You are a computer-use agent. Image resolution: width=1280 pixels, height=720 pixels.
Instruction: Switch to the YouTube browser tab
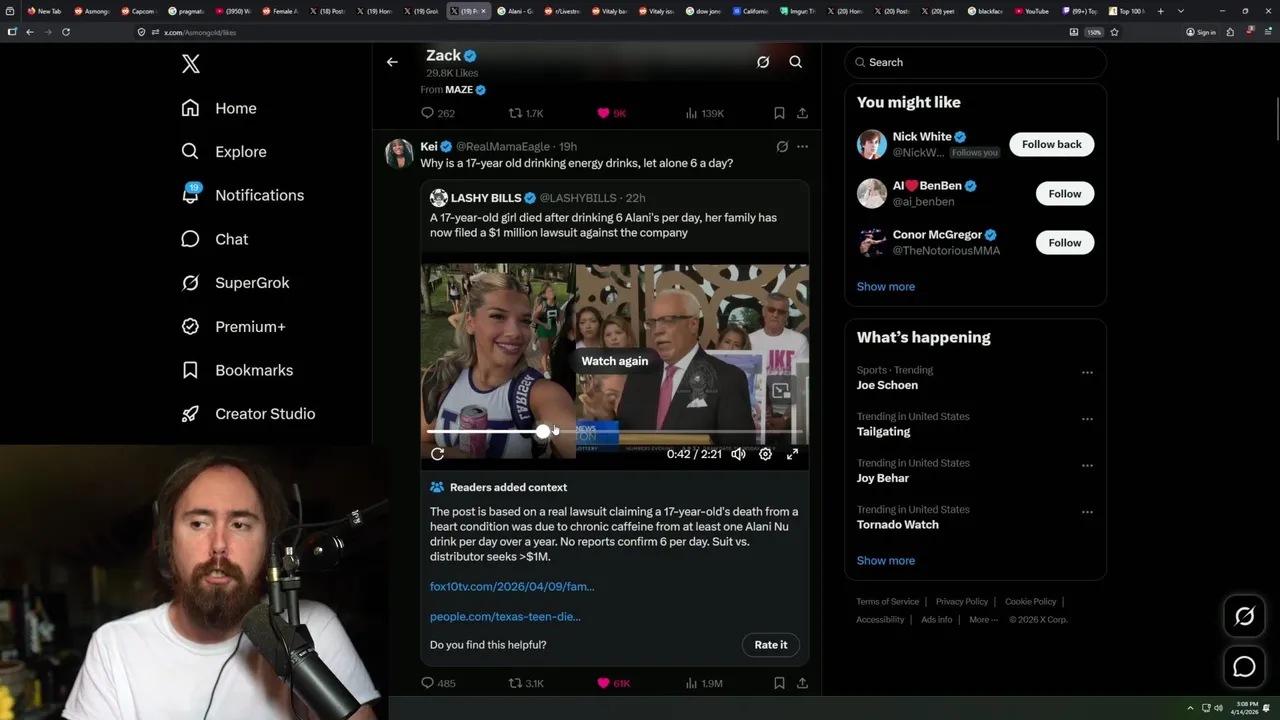click(1033, 11)
